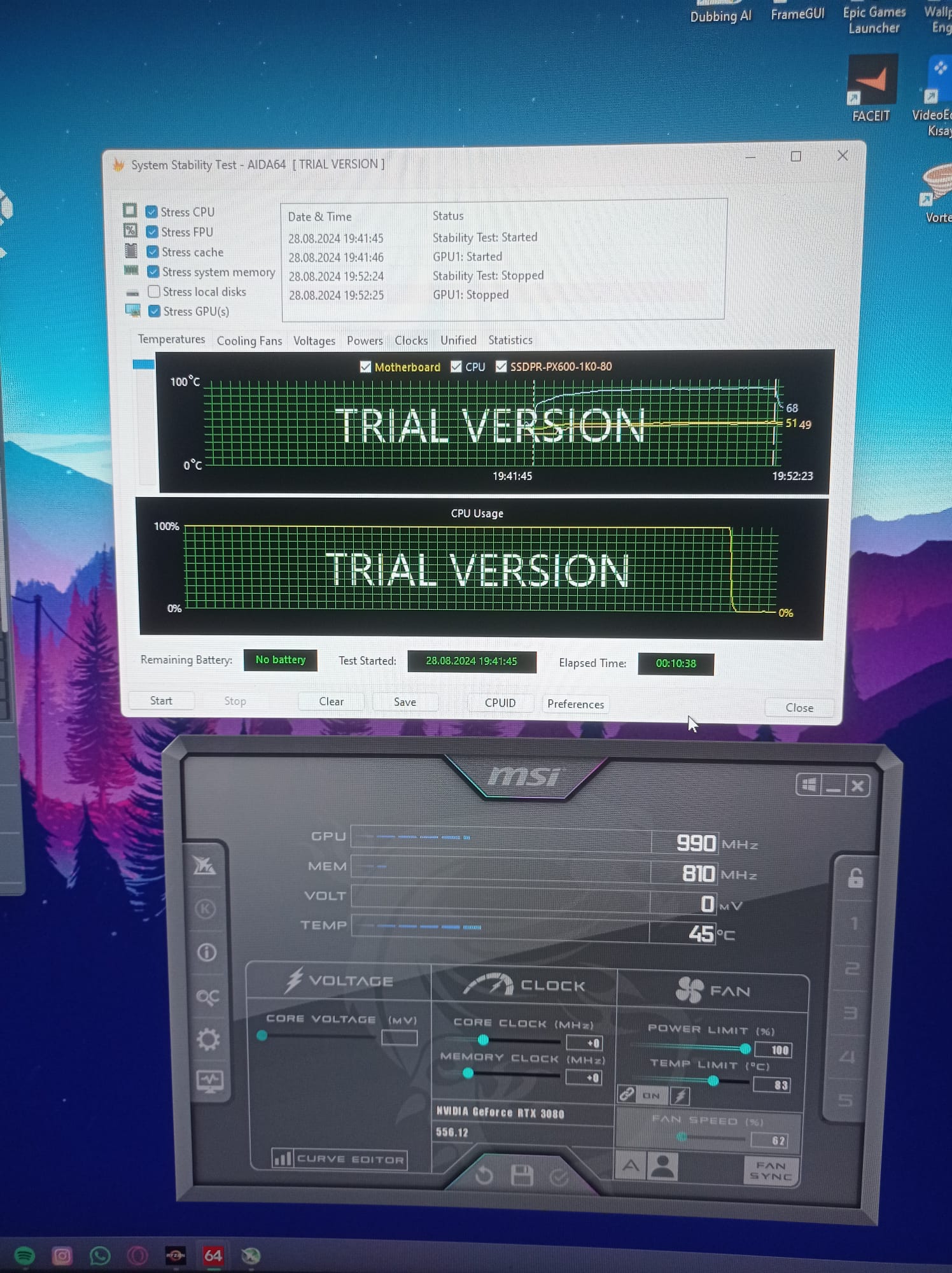The height and width of the screenshot is (1273, 952).
Task: Click Power Limit value field
Action: coord(773,1050)
